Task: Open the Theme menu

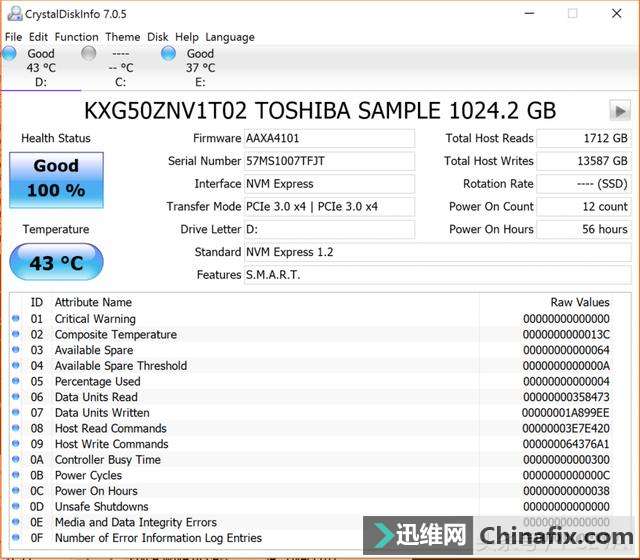Action: click(x=123, y=37)
